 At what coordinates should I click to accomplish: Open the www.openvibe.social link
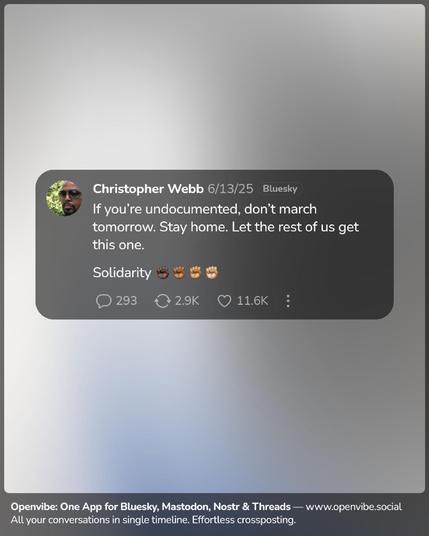coord(353,507)
